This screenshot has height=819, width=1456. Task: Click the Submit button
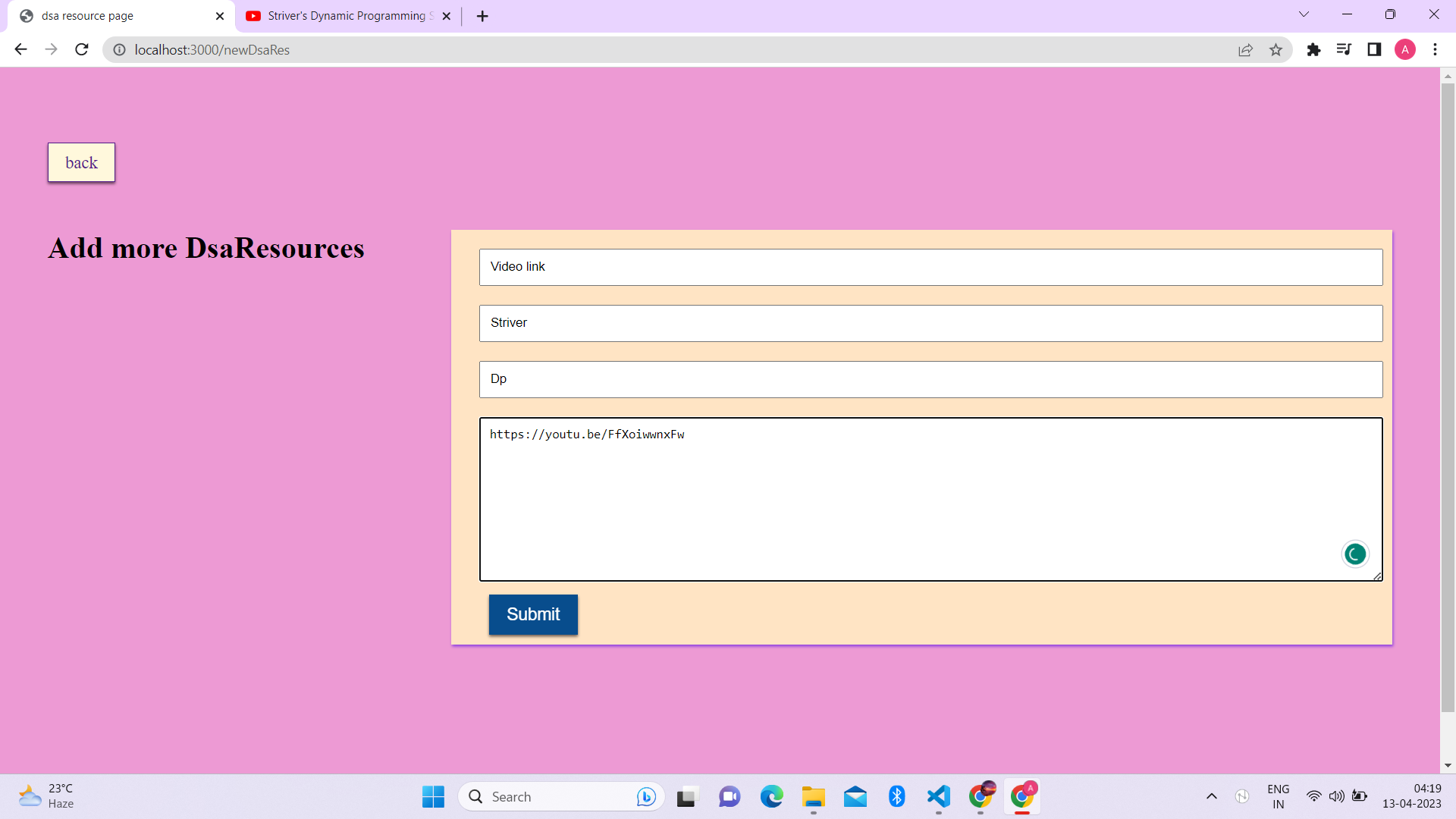click(533, 614)
